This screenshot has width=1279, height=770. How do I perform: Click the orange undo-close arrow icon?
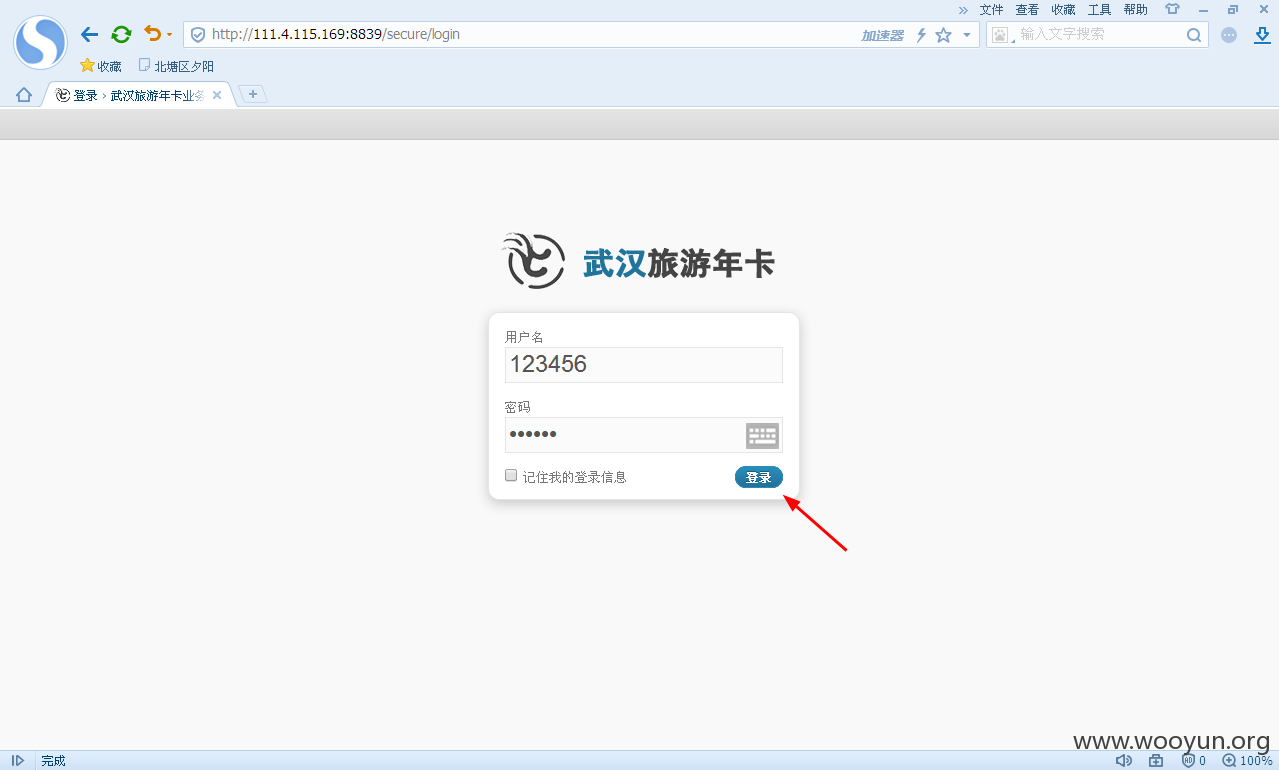pos(152,34)
